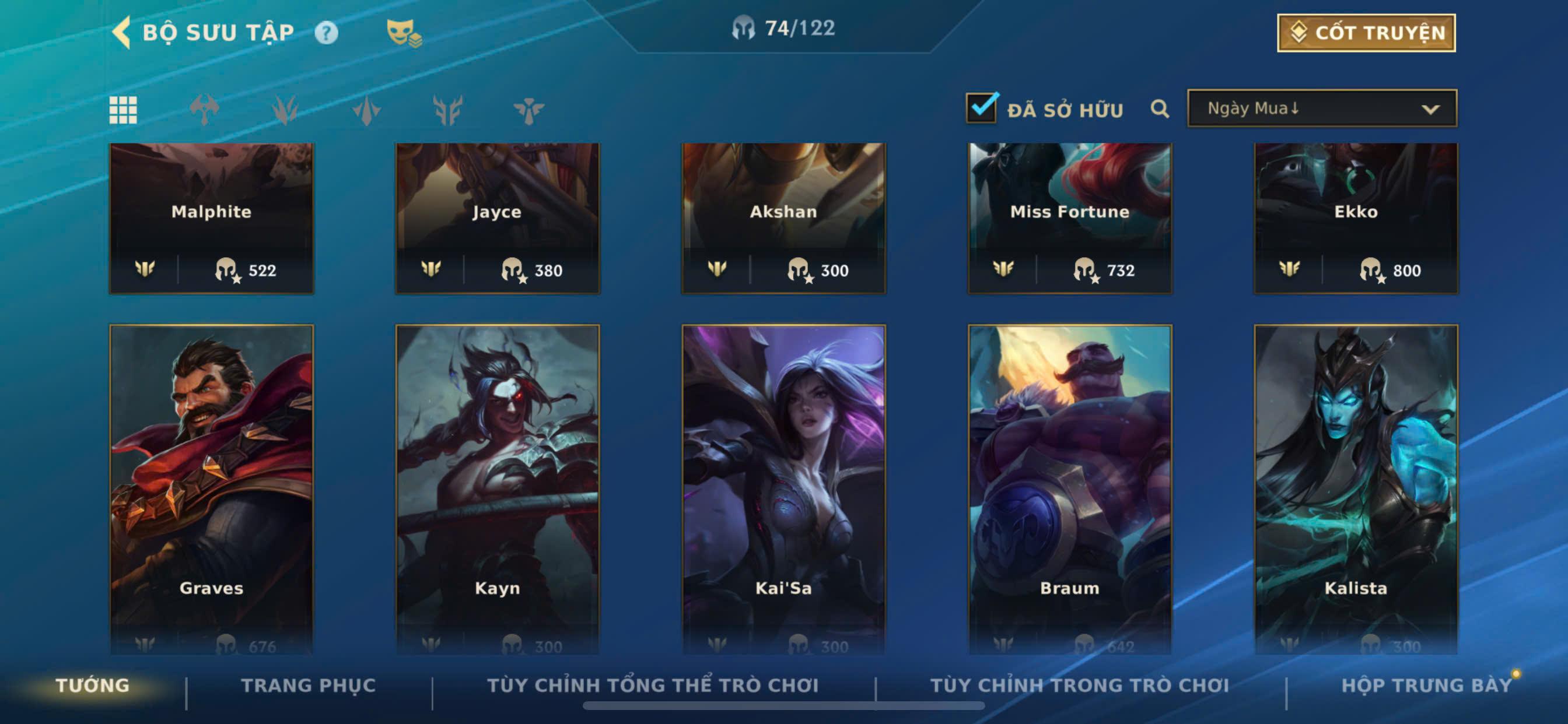Switch to the Trang Phục tab

(309, 686)
